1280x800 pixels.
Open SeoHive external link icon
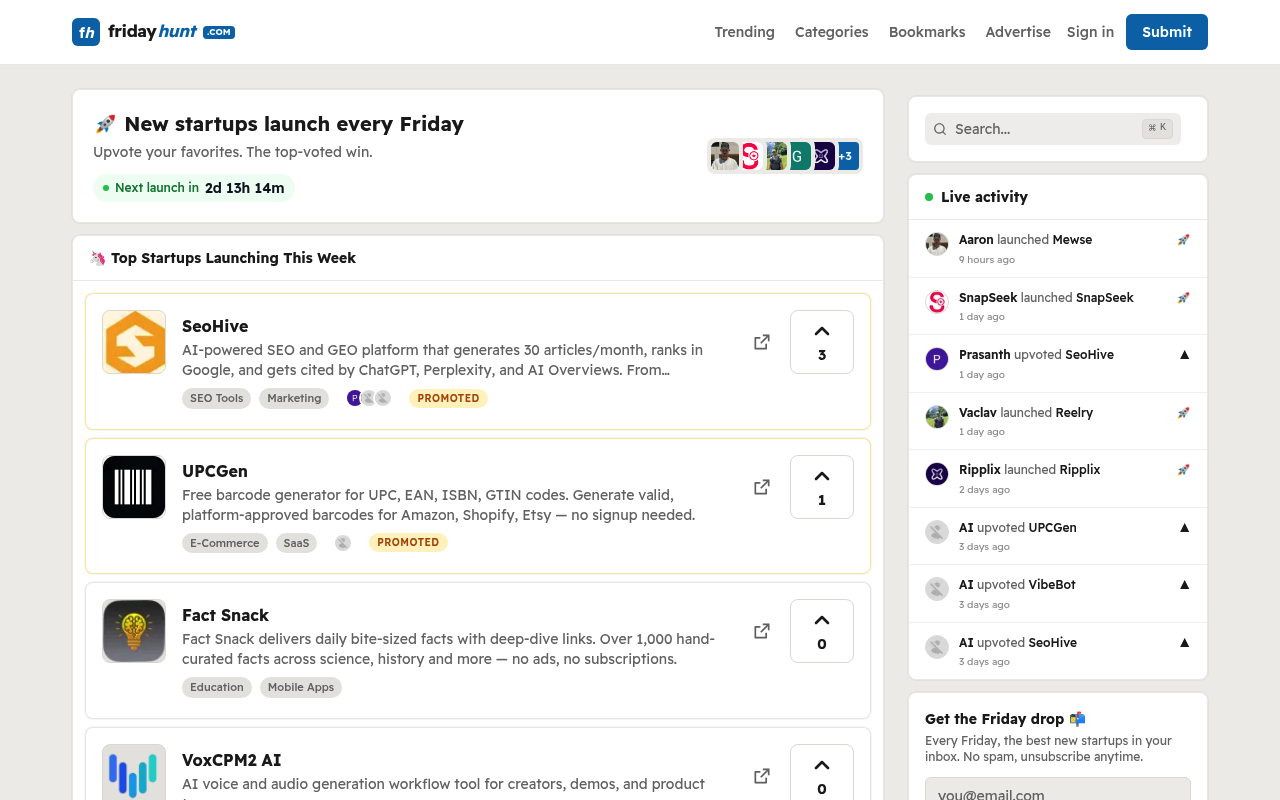[x=762, y=342]
